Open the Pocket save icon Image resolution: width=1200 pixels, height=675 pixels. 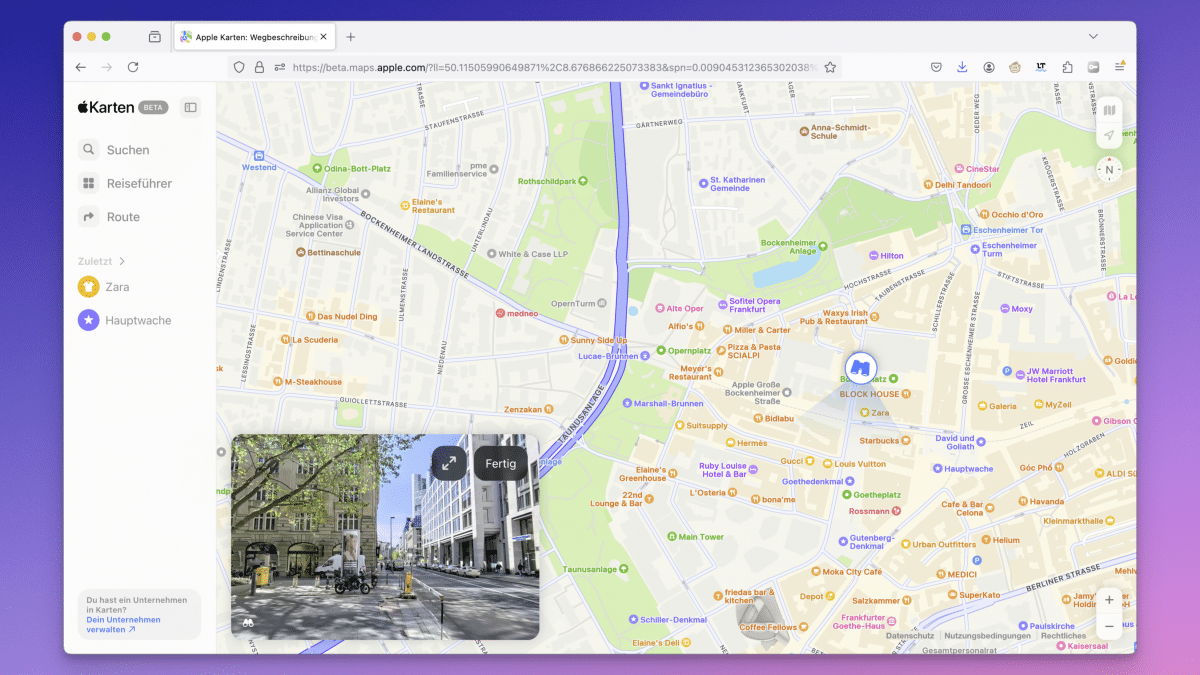pos(936,67)
